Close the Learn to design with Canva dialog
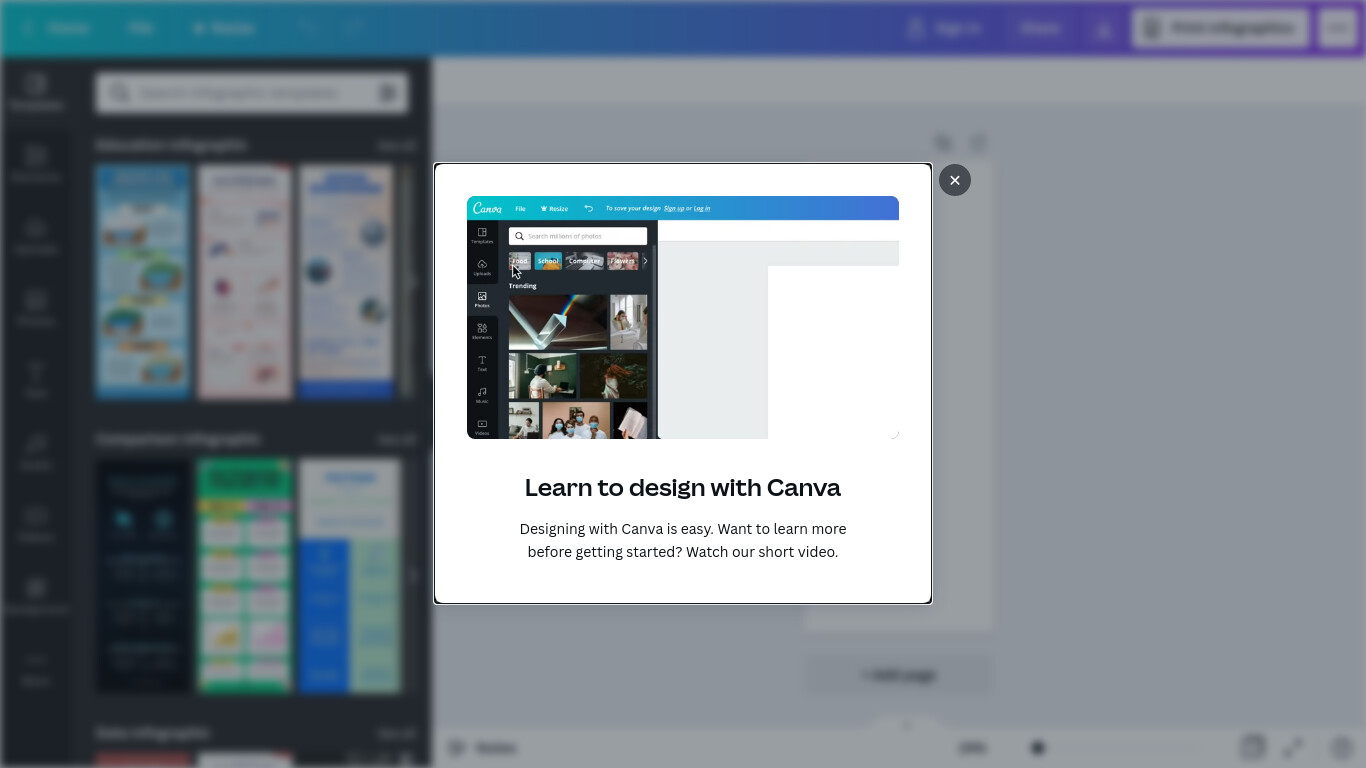This screenshot has height=768, width=1366. click(955, 180)
